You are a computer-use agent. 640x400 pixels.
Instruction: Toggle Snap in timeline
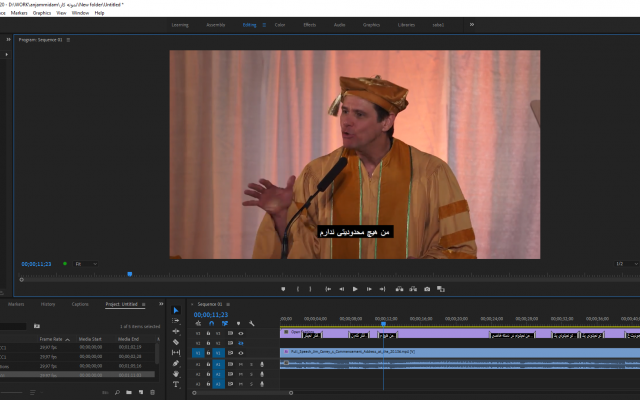click(x=211, y=323)
